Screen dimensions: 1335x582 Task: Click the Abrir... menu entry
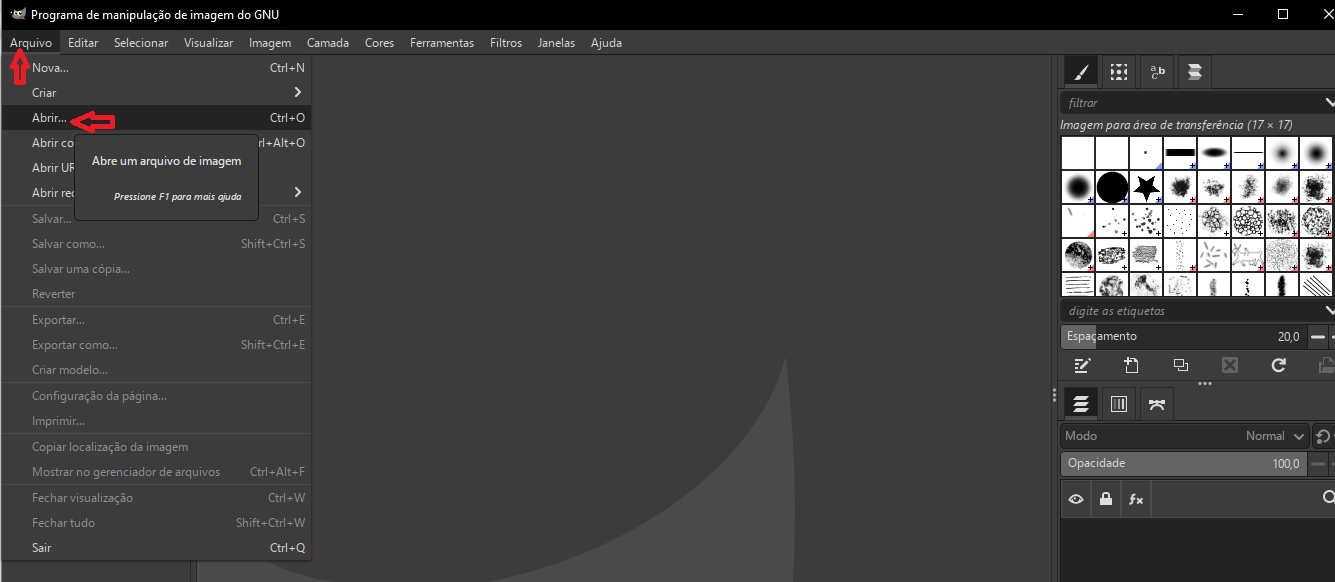pos(50,117)
